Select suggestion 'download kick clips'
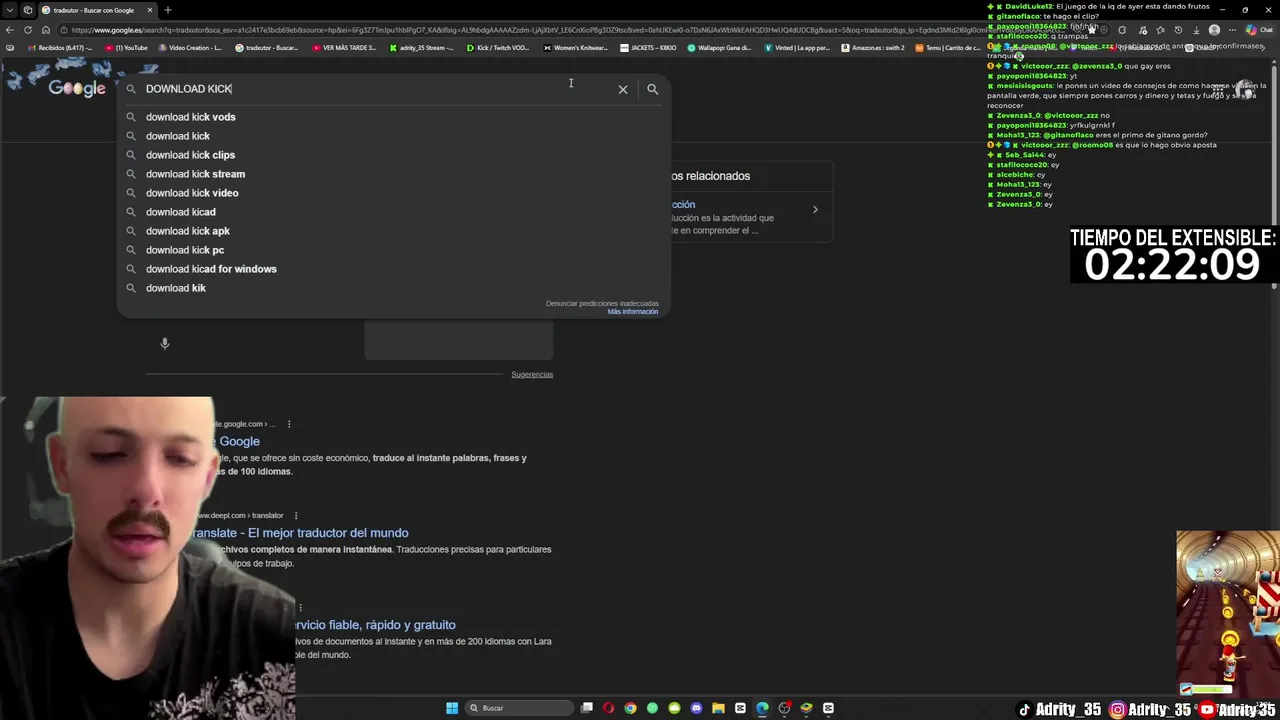 point(393,155)
